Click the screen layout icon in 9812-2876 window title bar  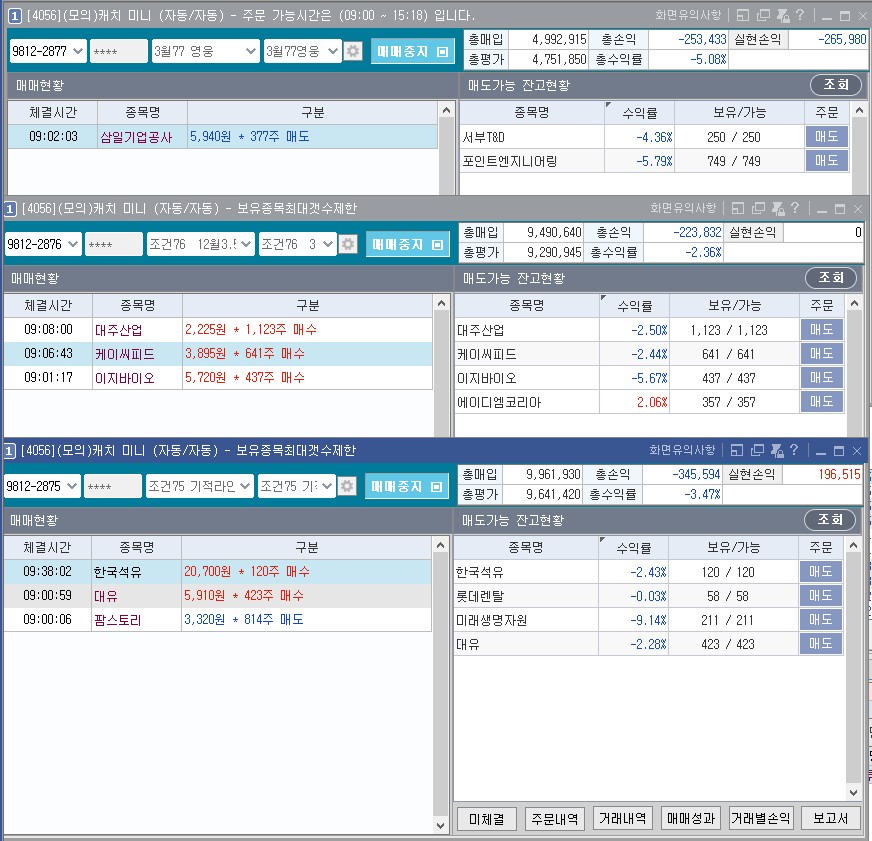click(738, 209)
